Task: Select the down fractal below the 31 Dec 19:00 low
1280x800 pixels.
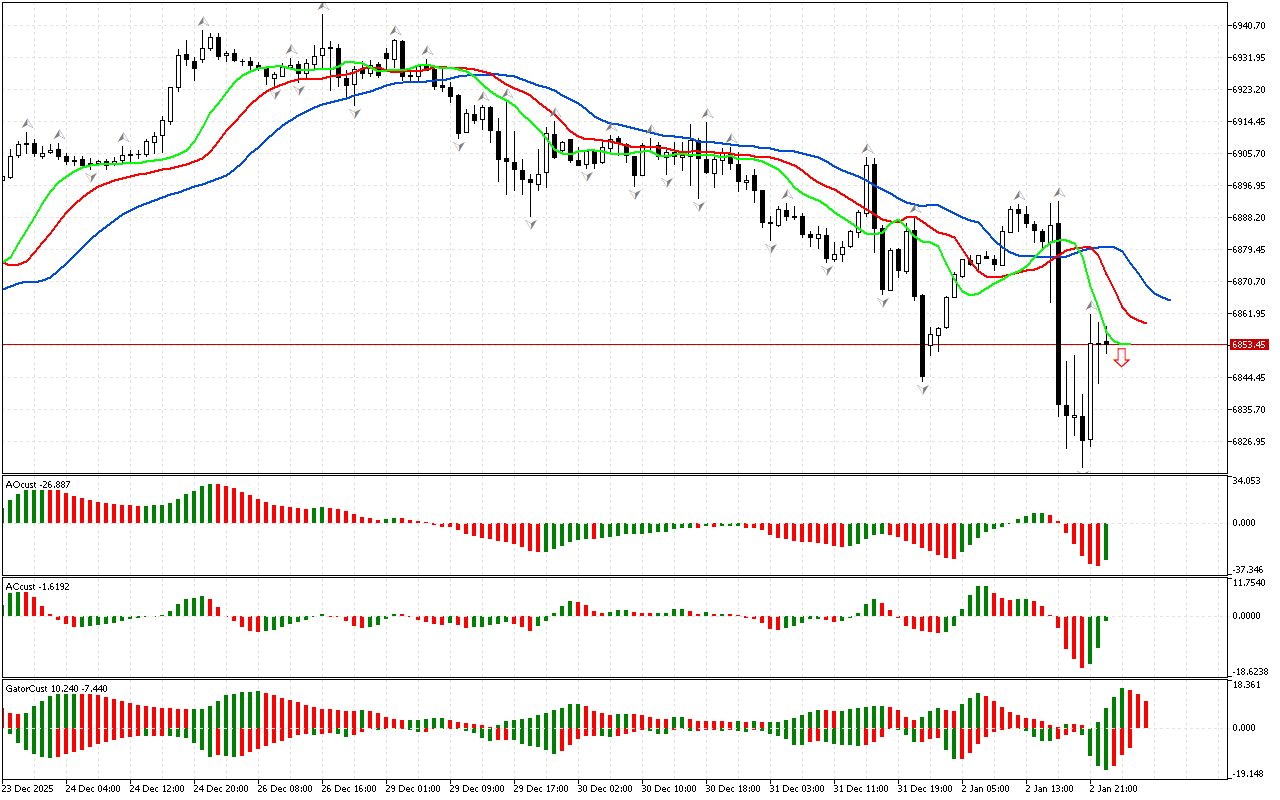Action: (923, 387)
